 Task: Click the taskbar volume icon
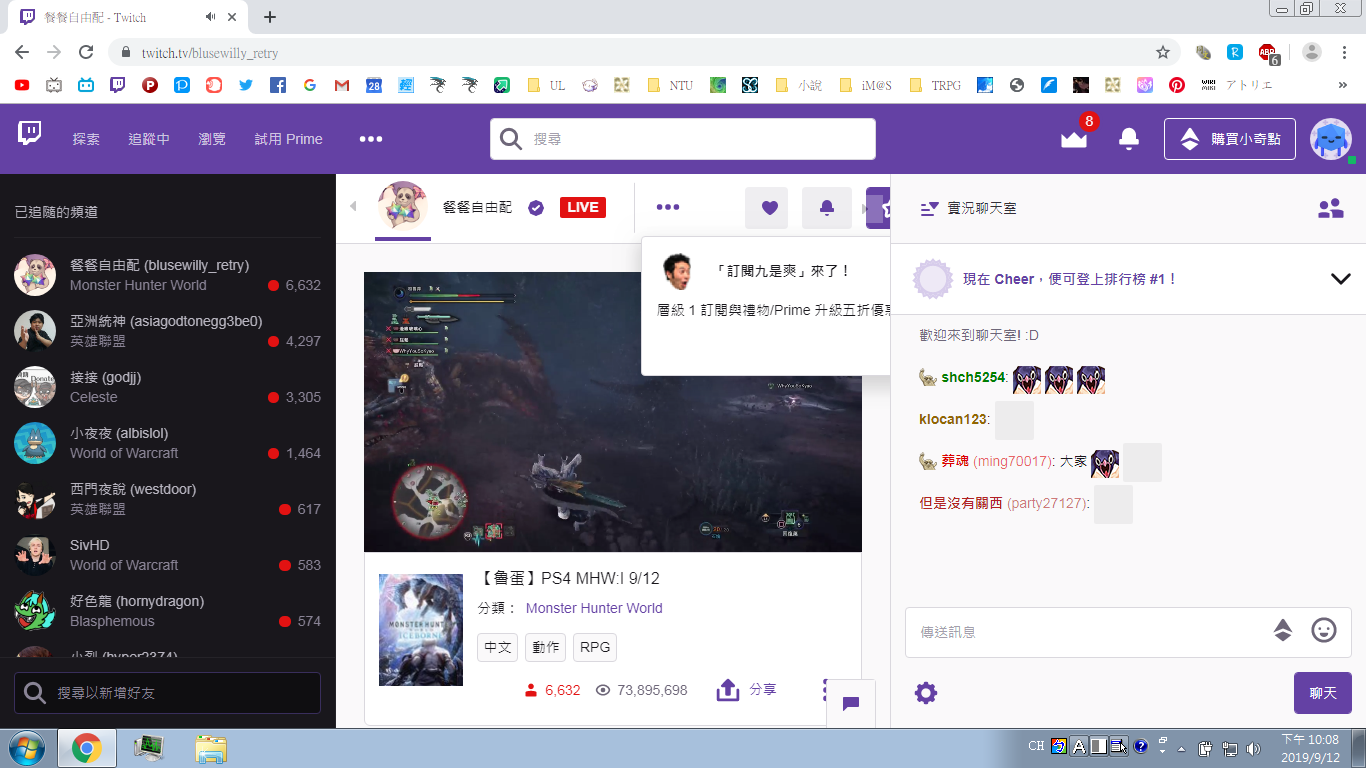[x=1253, y=748]
